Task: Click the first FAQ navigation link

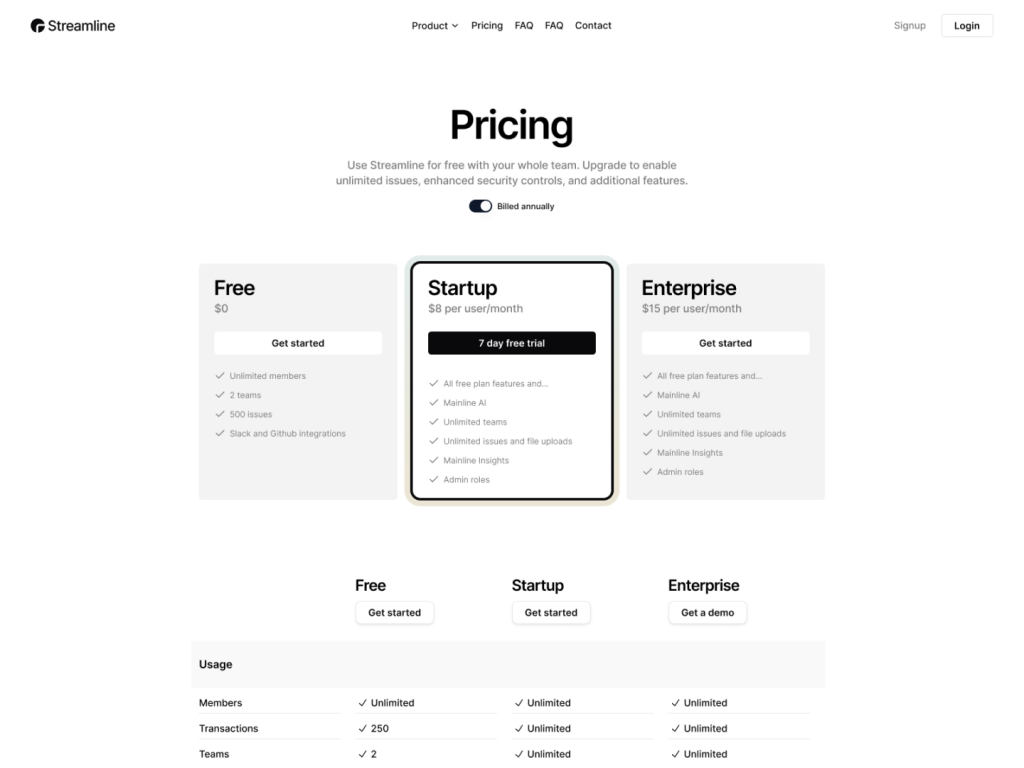Action: (523, 25)
